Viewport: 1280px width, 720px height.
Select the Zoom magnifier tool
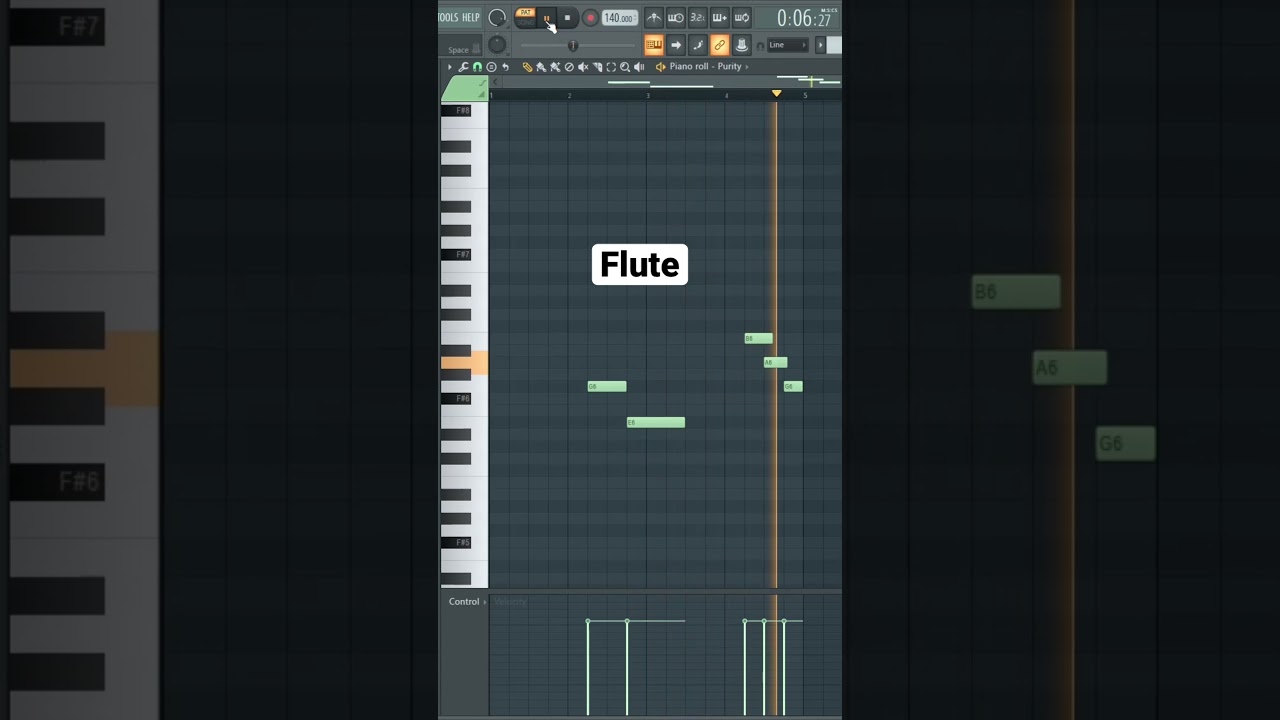click(x=625, y=67)
